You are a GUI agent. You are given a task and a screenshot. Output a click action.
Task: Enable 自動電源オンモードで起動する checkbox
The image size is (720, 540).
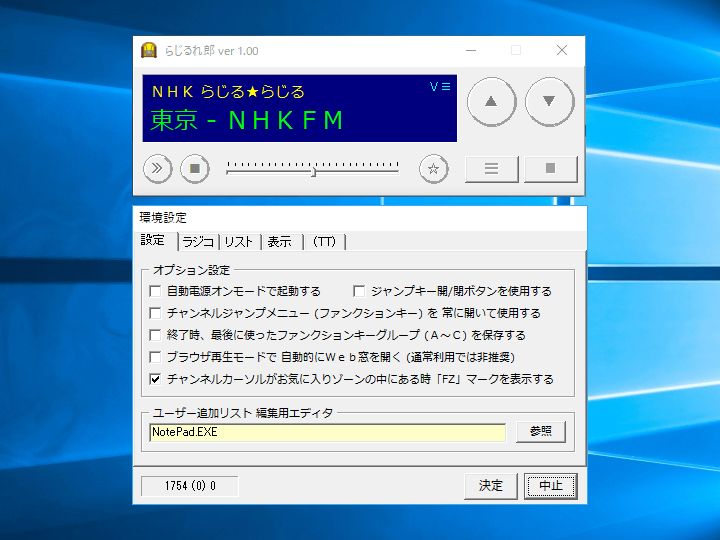(x=155, y=291)
